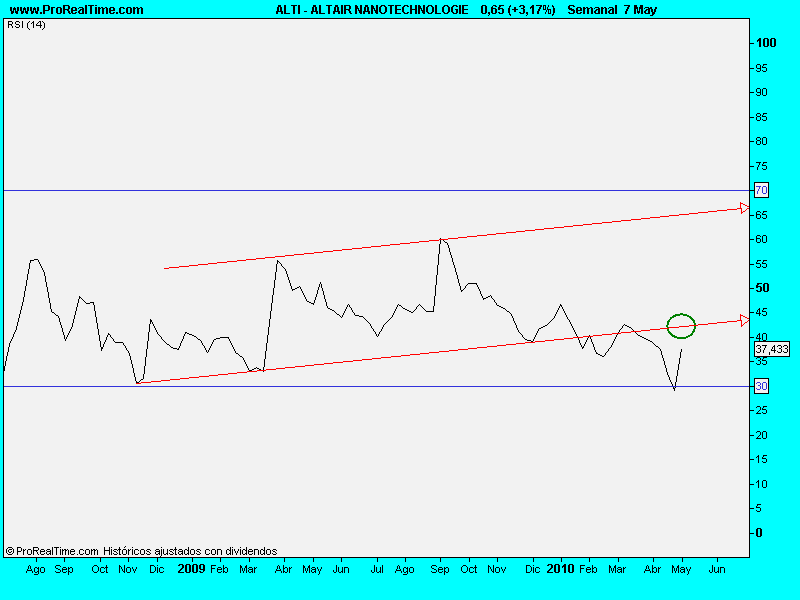Click the ProRealTime.com copyright notice text
Viewport: 800px width, 600px height.
pos(141,551)
